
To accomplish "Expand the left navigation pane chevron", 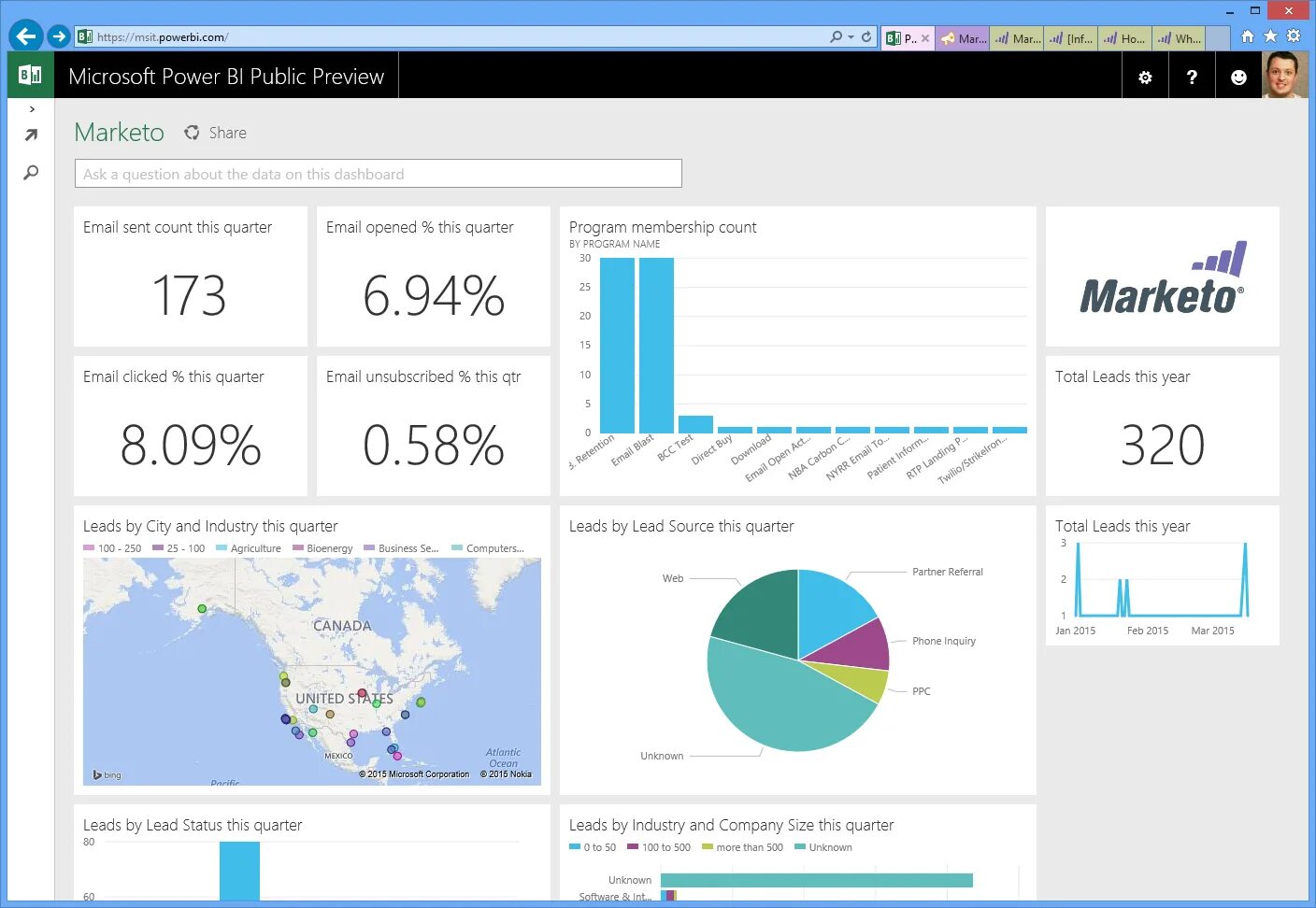I will click(x=32, y=109).
